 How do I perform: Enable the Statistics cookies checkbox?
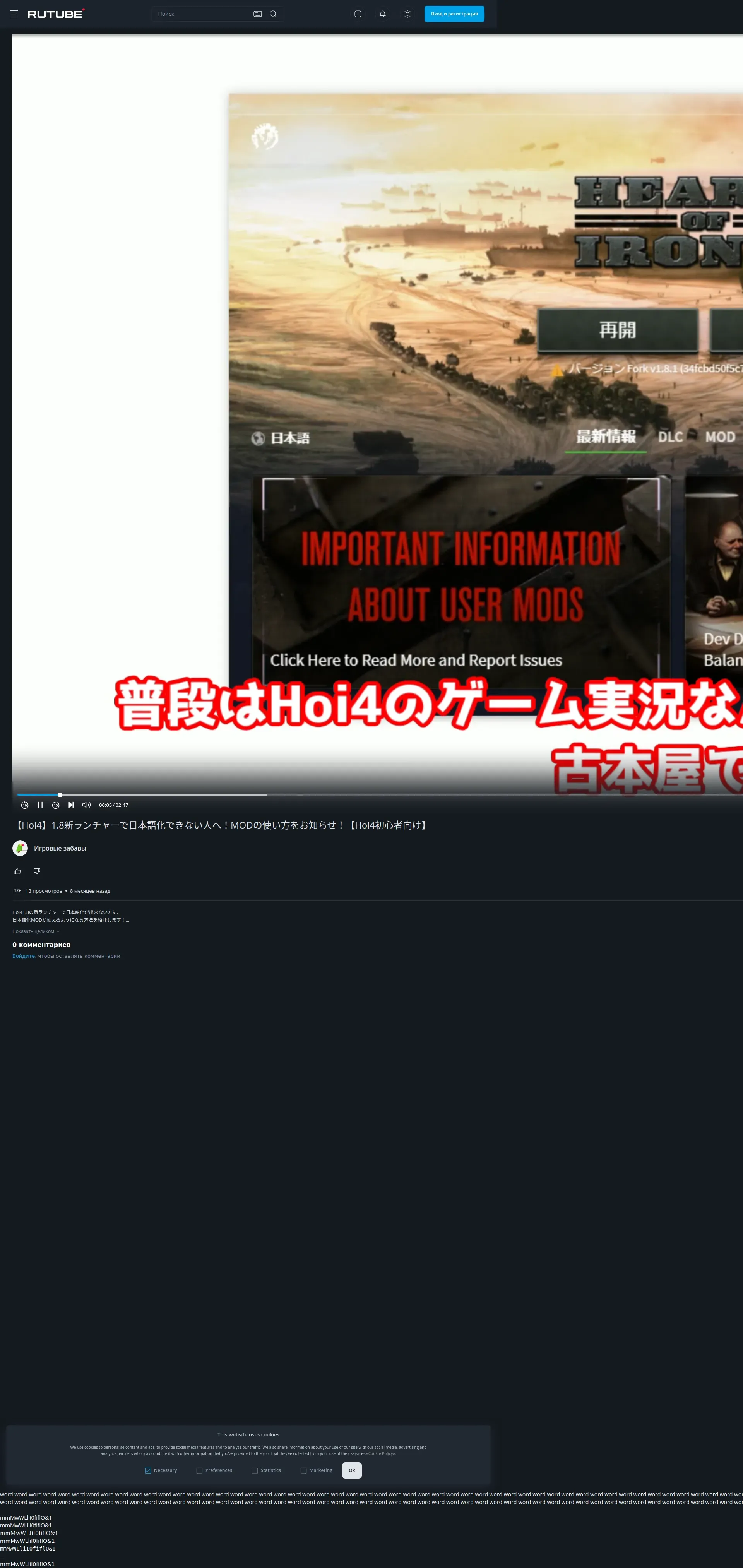point(254,1470)
